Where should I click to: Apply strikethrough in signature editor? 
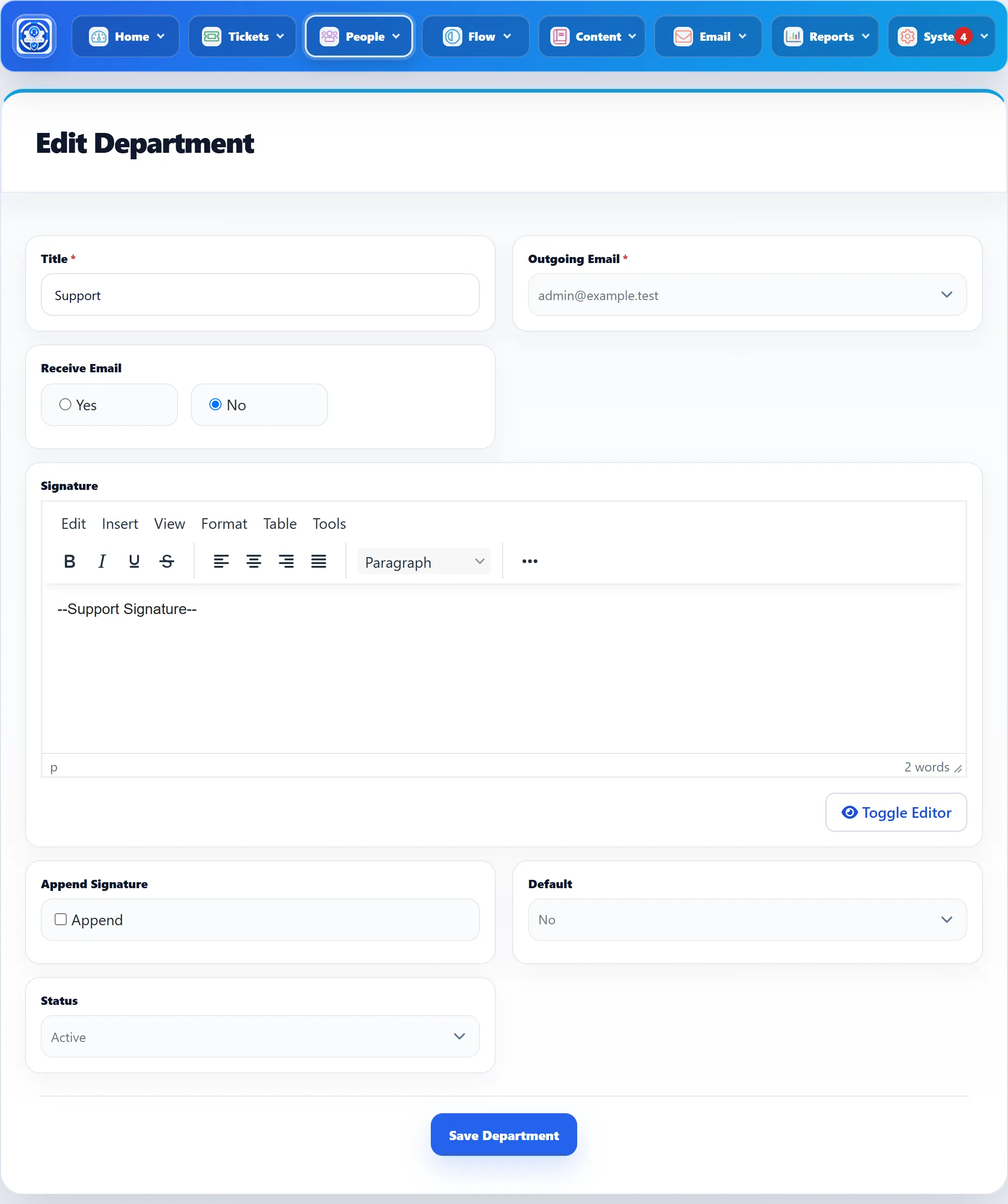point(167,561)
